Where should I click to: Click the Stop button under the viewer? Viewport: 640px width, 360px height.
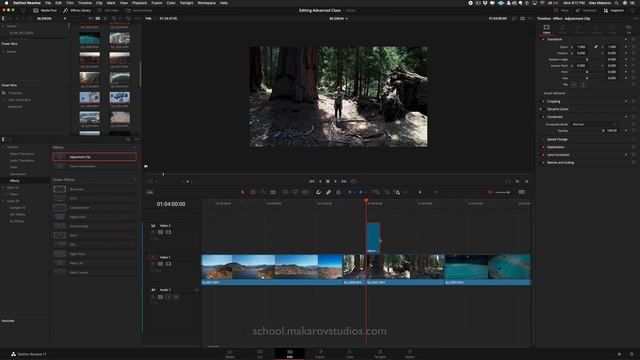coord(328,181)
